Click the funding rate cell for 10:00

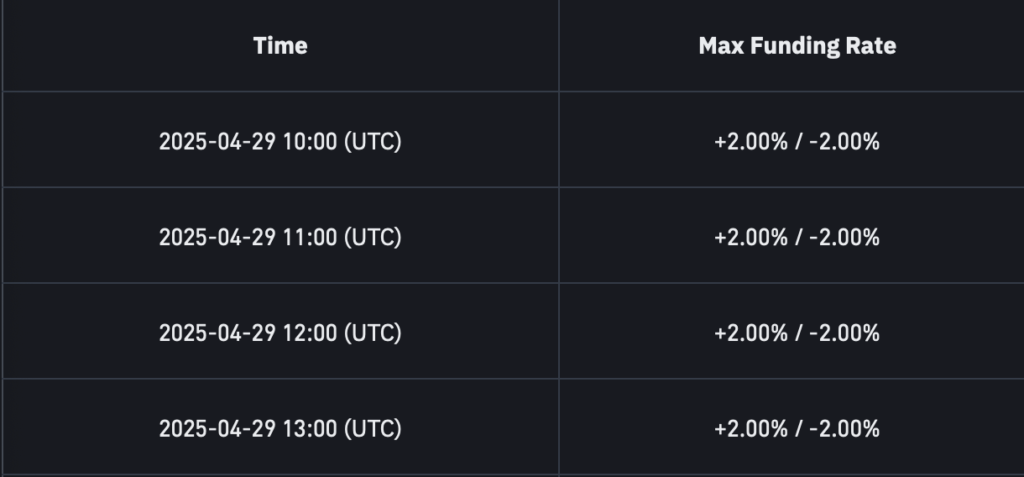tap(797, 141)
